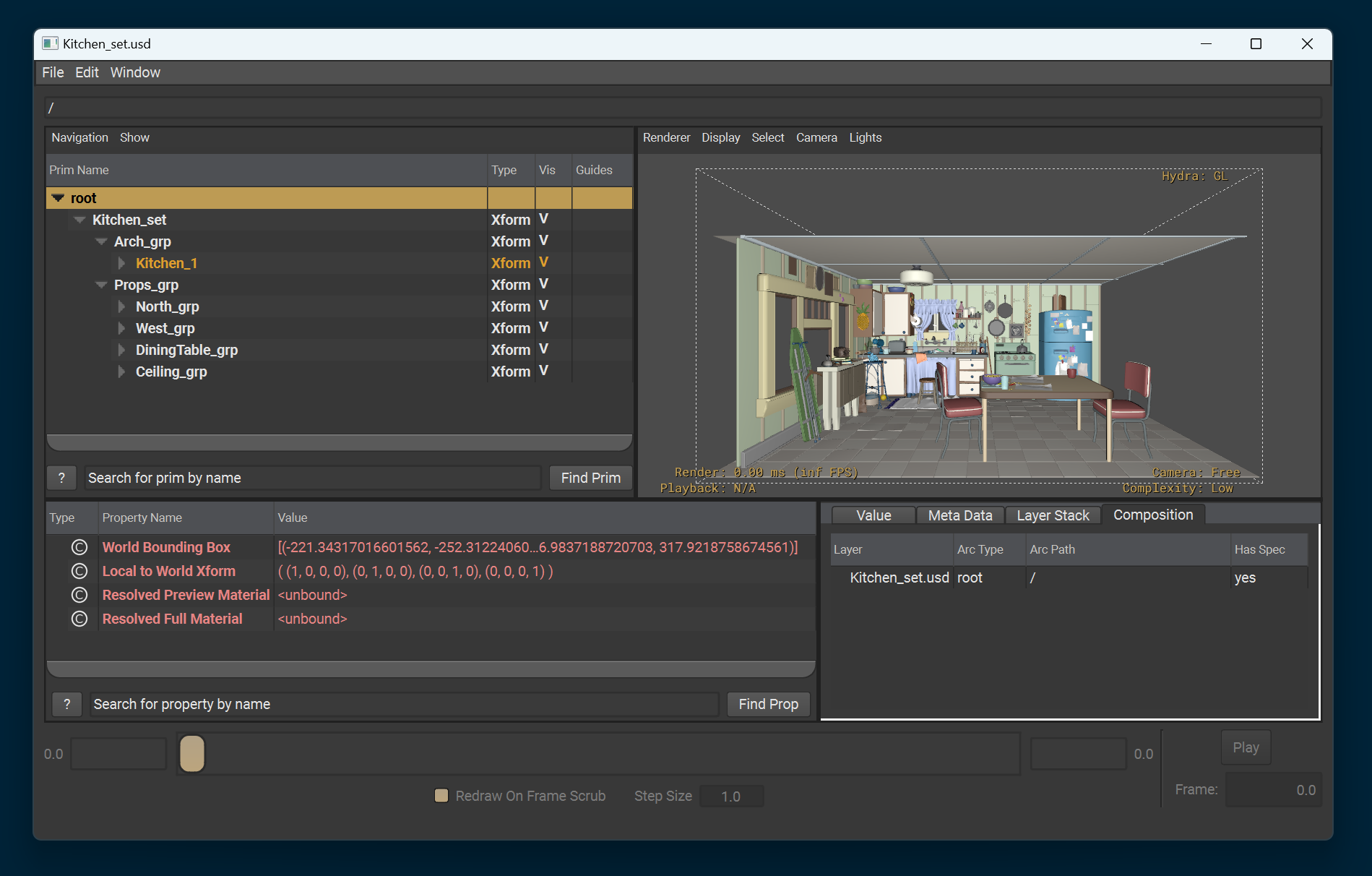Click the property search help question mark button

coord(67,704)
